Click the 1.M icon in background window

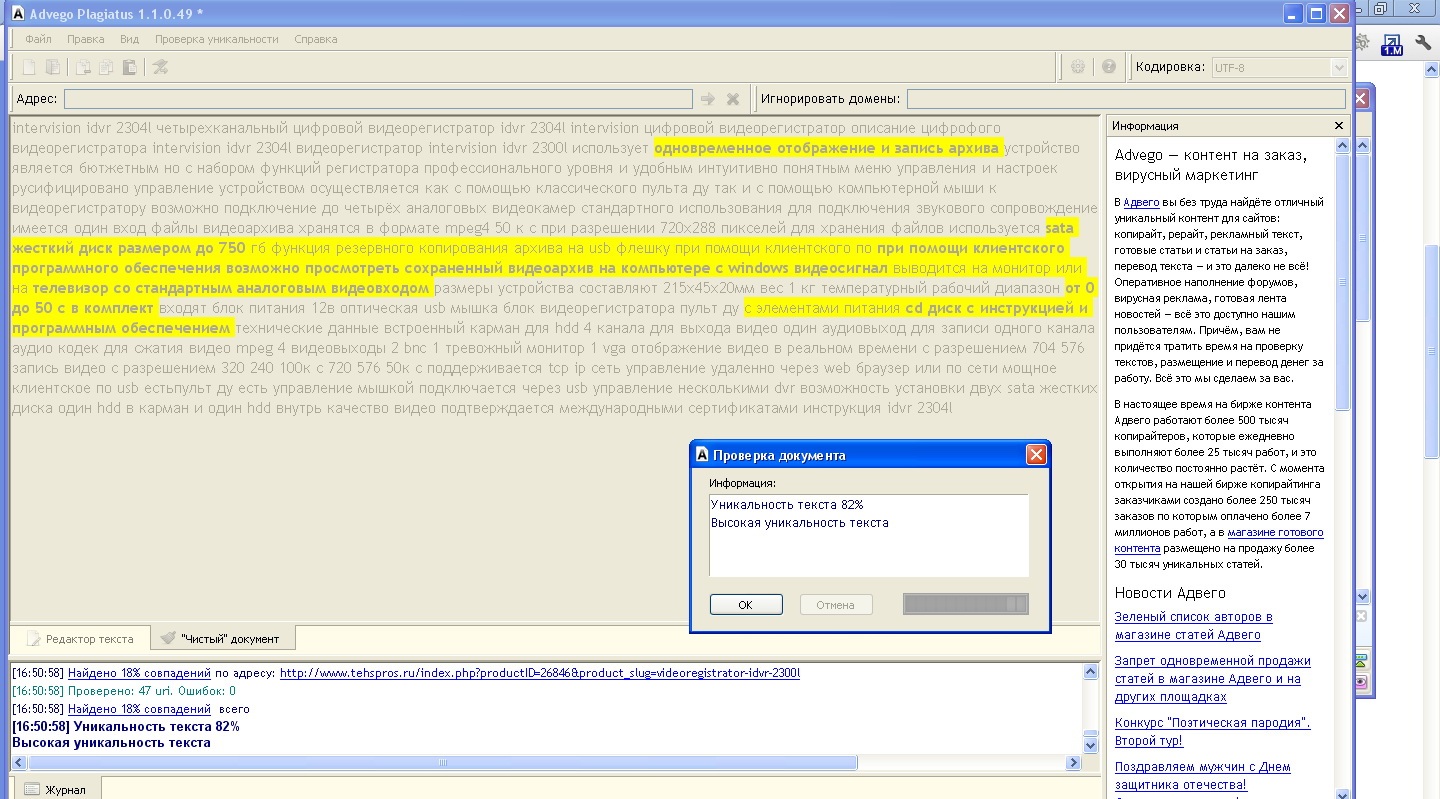(x=1392, y=44)
